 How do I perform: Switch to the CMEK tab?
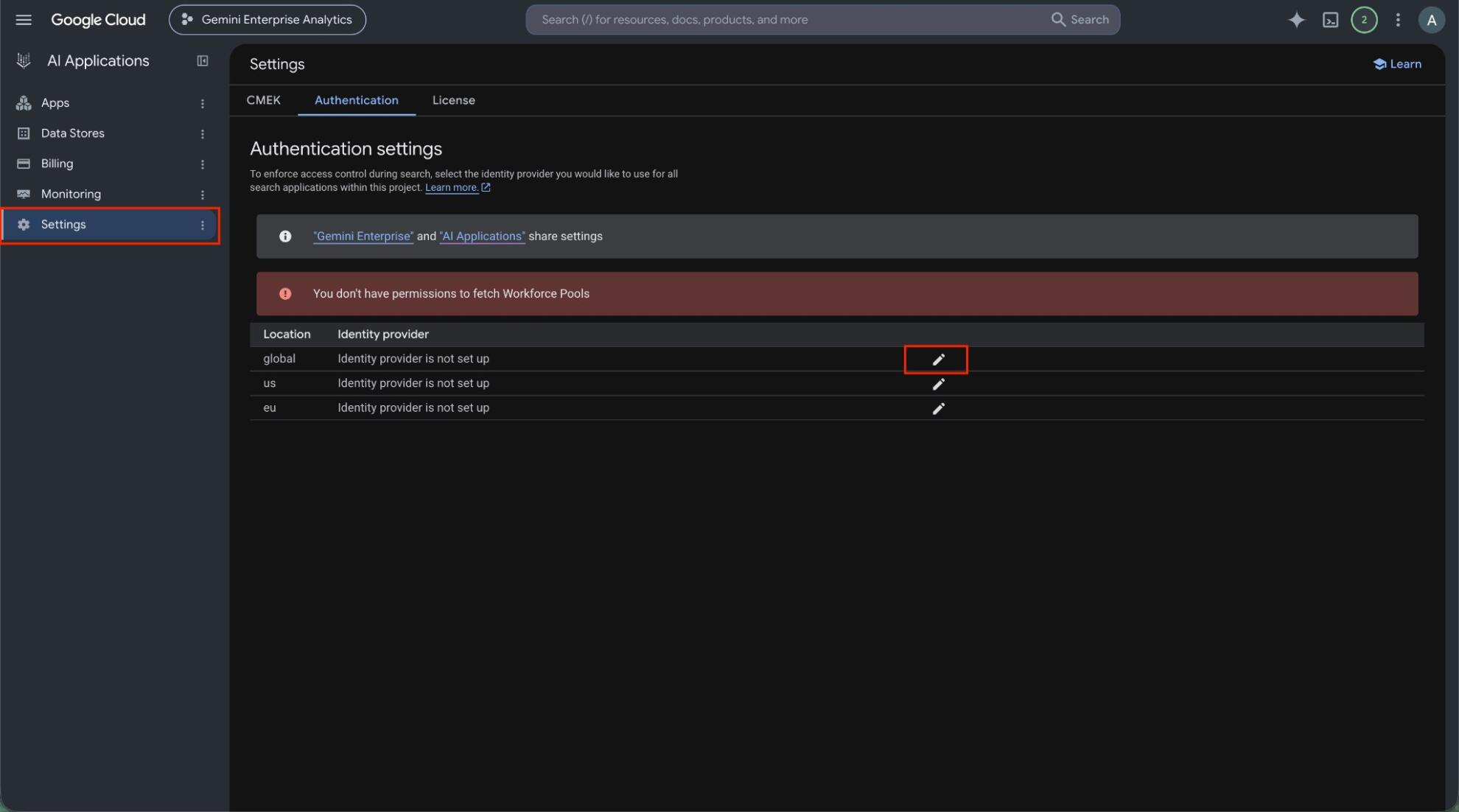click(263, 100)
